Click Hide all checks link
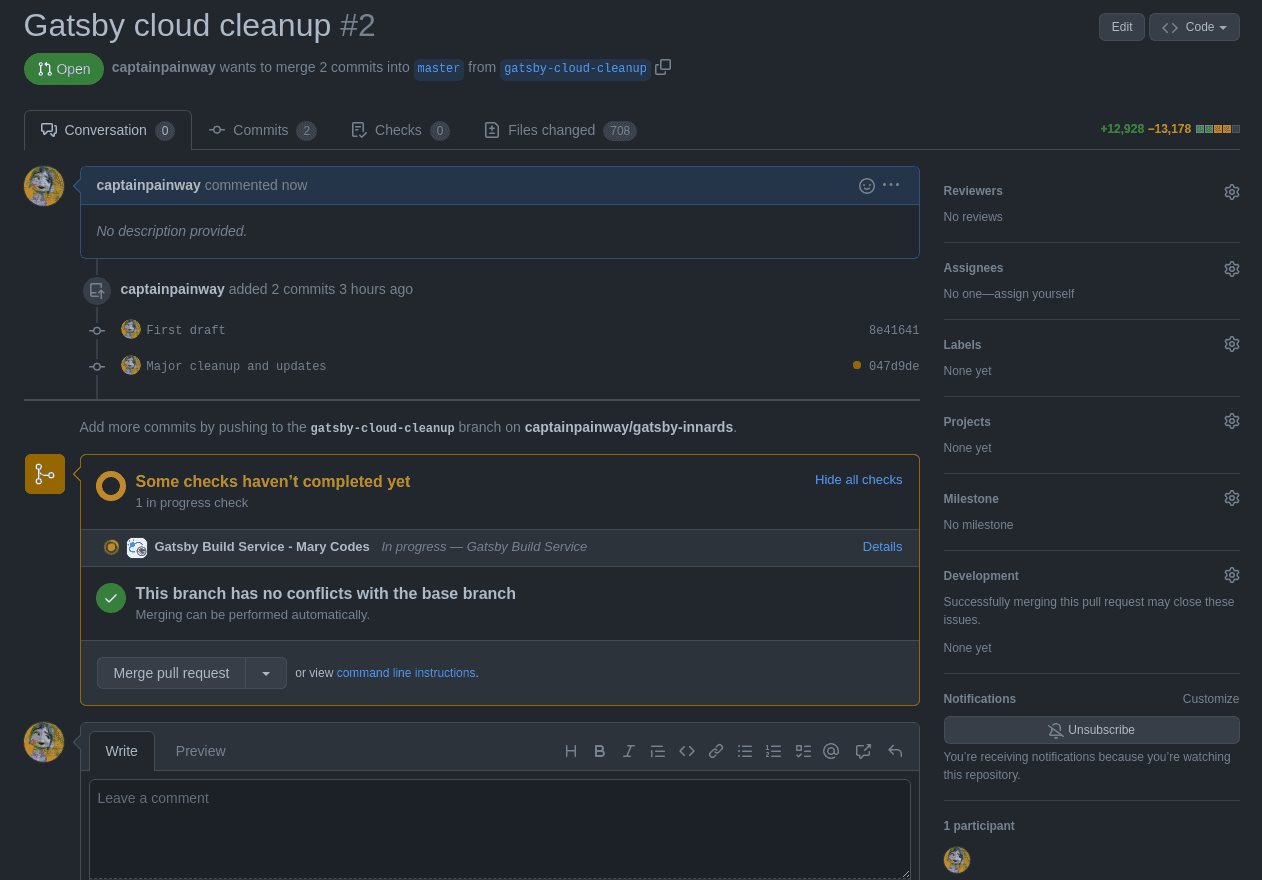Image resolution: width=1262 pixels, height=880 pixels. 858,480
